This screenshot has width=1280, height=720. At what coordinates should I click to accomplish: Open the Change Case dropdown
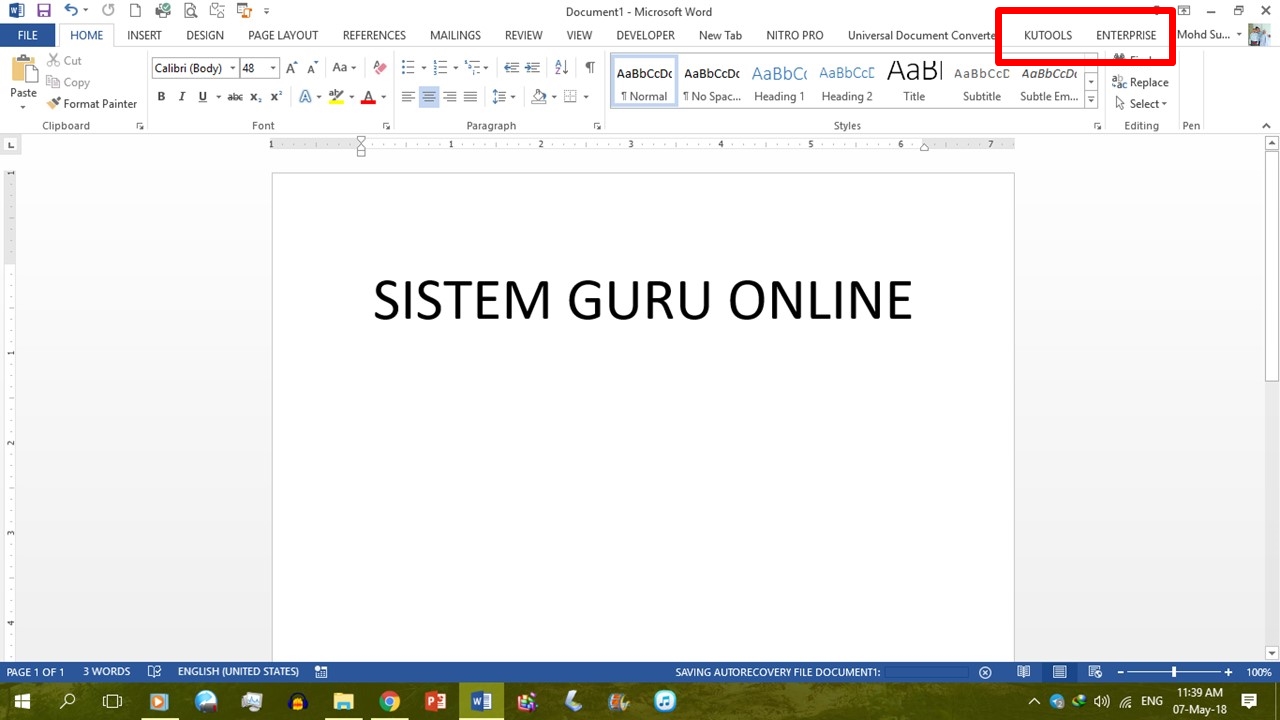click(344, 68)
